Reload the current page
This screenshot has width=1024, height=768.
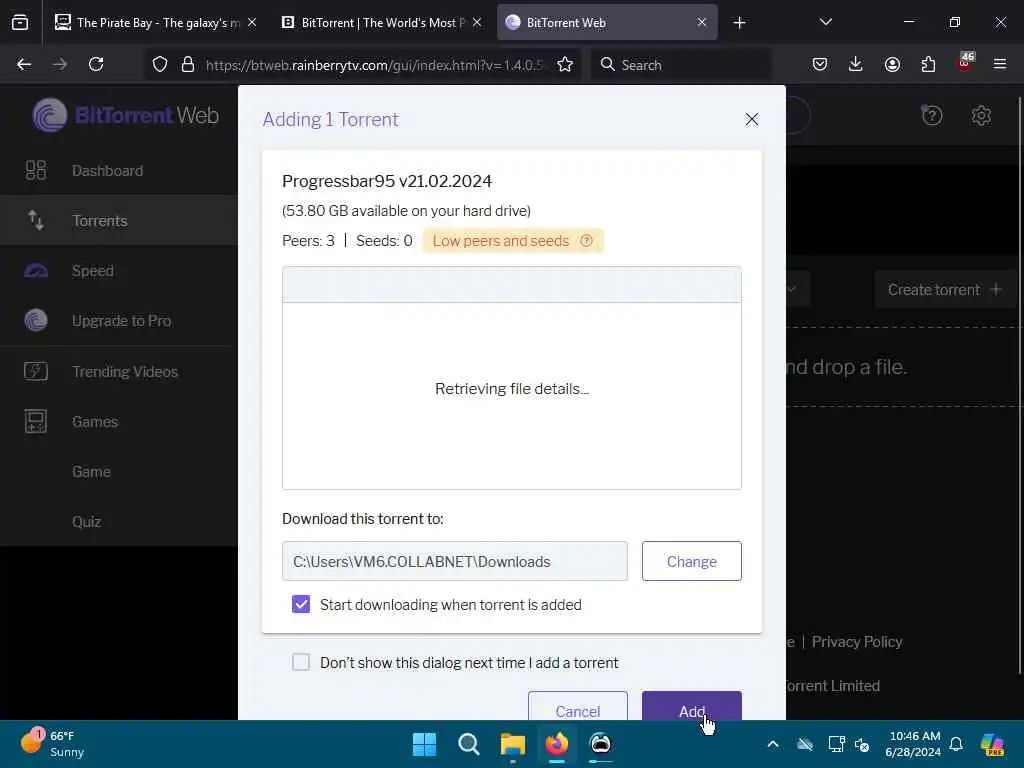coord(96,64)
